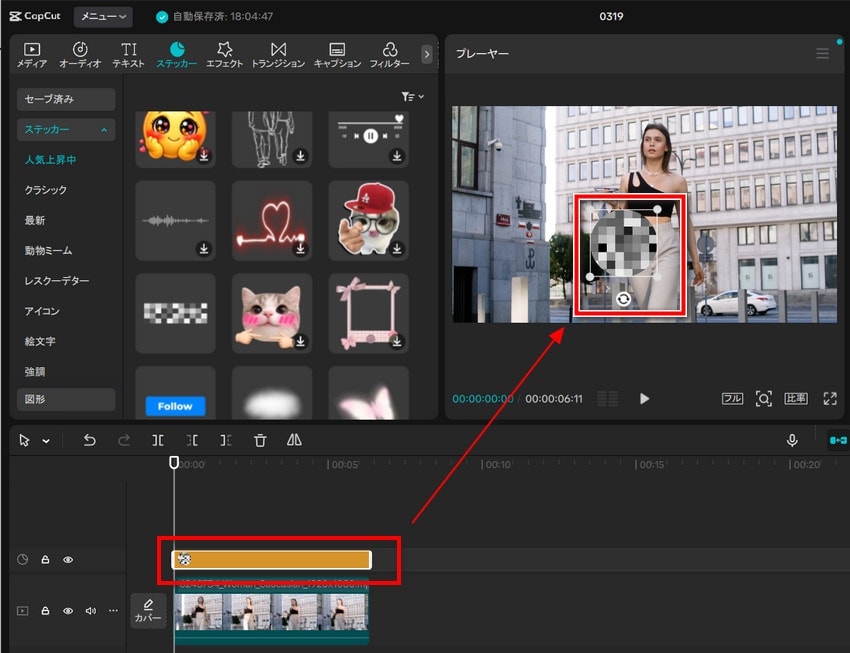Lock the main video track
This screenshot has height=653, width=850.
pyautogui.click(x=45, y=611)
